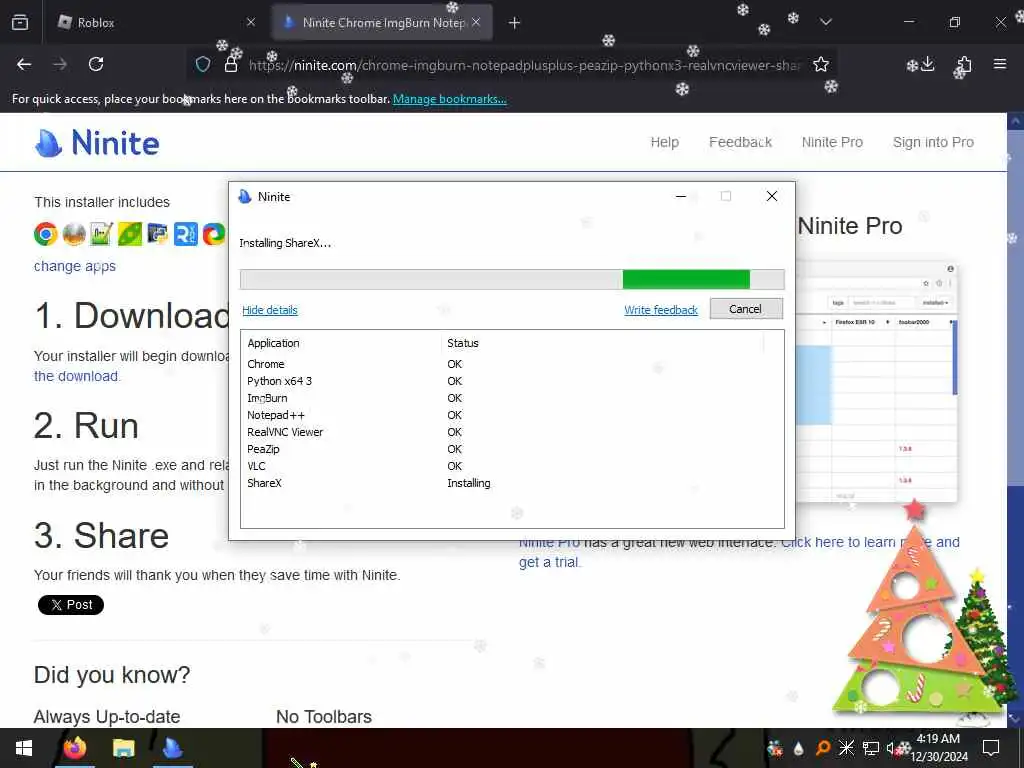The width and height of the screenshot is (1024, 768).
Task: Click Write feedback in installer dialog
Action: [661, 310]
